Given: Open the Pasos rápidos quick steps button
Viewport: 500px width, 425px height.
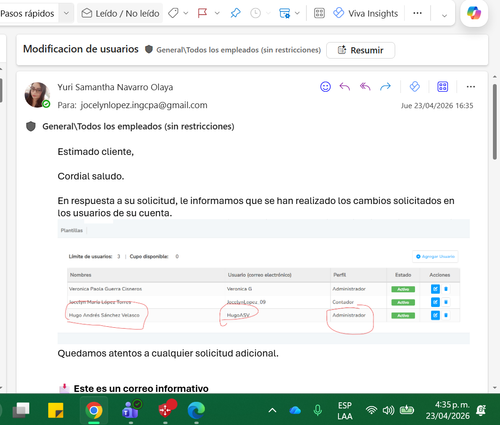Looking at the screenshot, I should tap(28, 13).
